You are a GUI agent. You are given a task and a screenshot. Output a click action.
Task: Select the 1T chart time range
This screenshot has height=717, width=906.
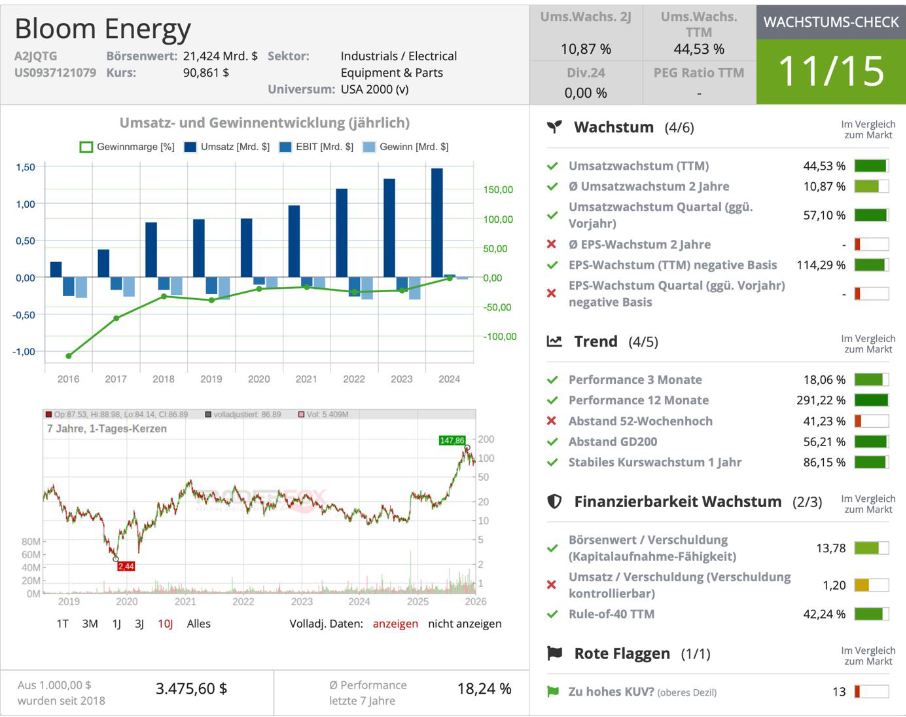click(x=62, y=624)
